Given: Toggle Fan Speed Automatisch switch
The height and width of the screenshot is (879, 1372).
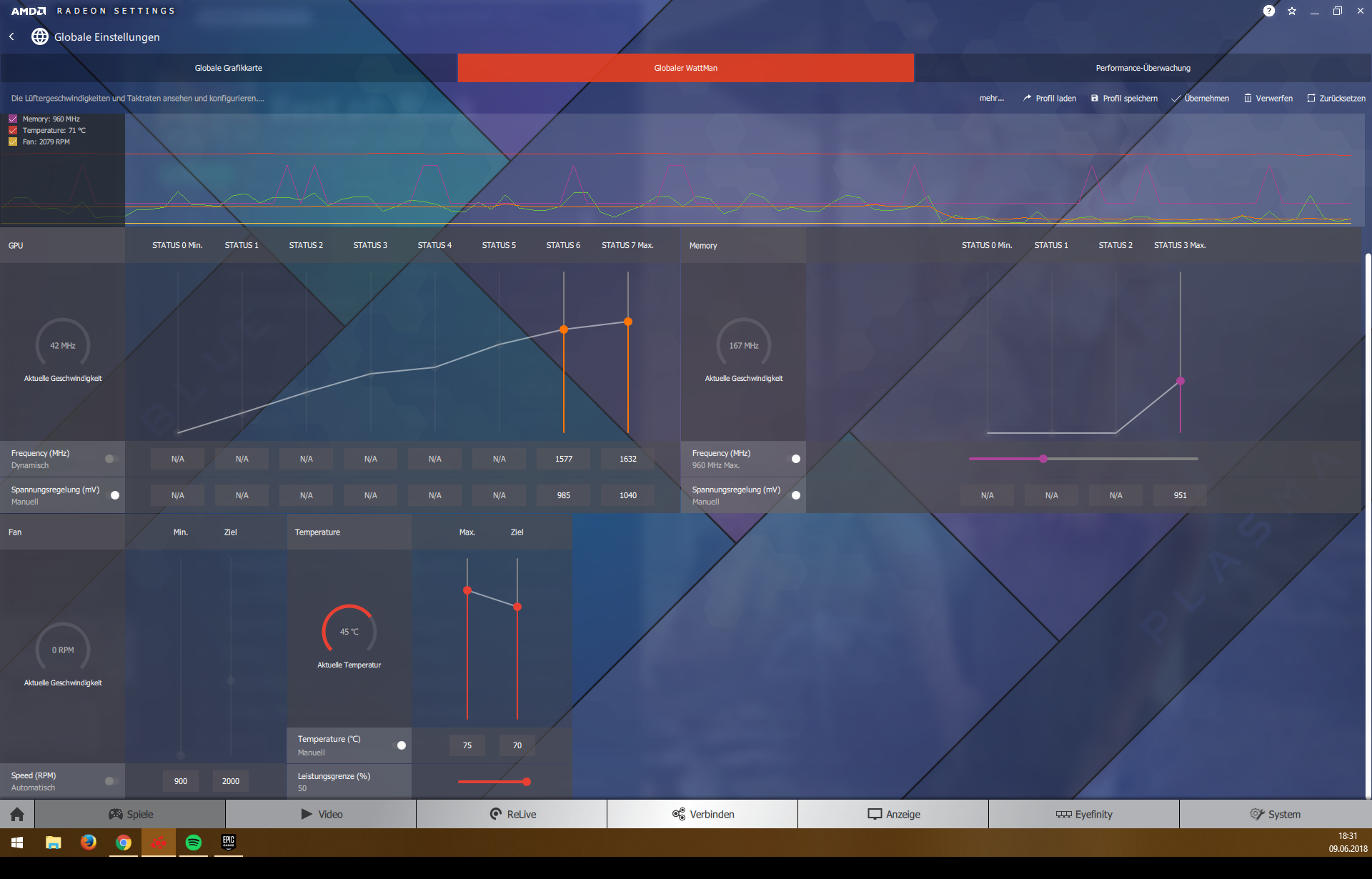Looking at the screenshot, I should click(x=111, y=781).
